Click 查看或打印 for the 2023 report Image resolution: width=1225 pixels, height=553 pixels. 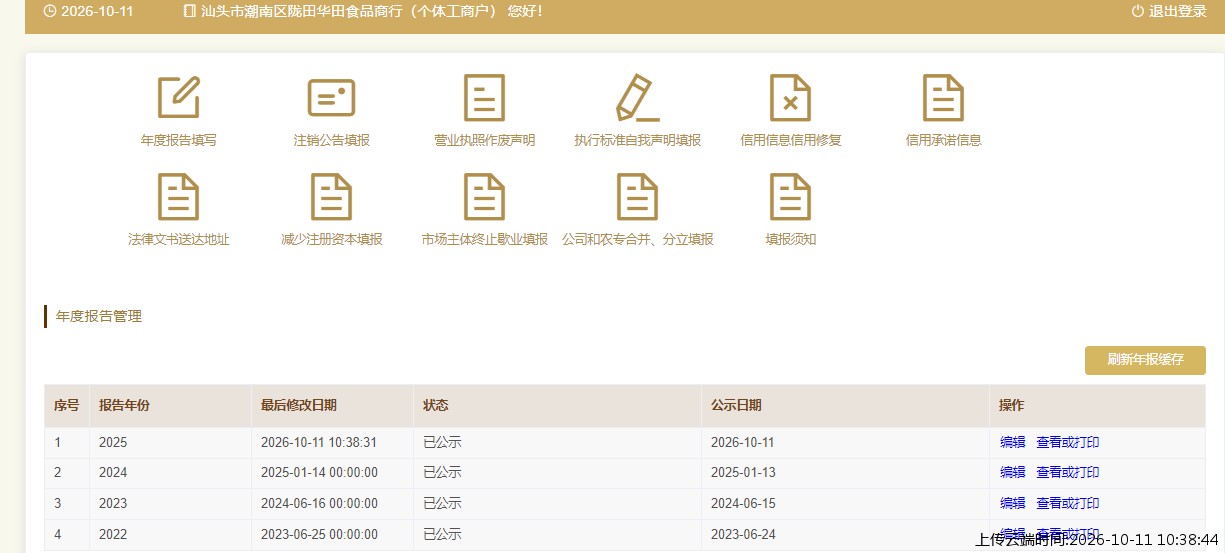point(1068,503)
